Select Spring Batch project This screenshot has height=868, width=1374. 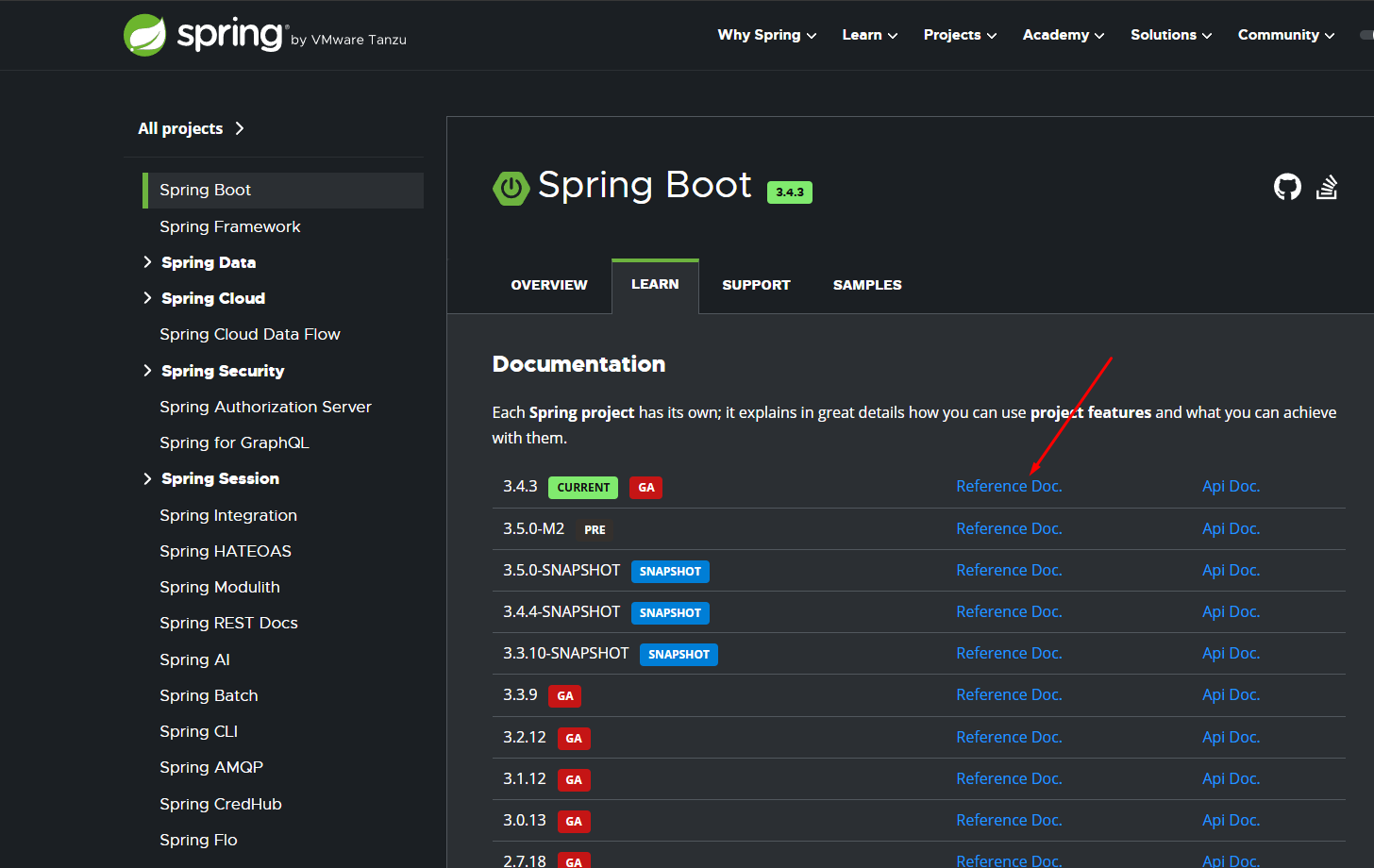[209, 695]
